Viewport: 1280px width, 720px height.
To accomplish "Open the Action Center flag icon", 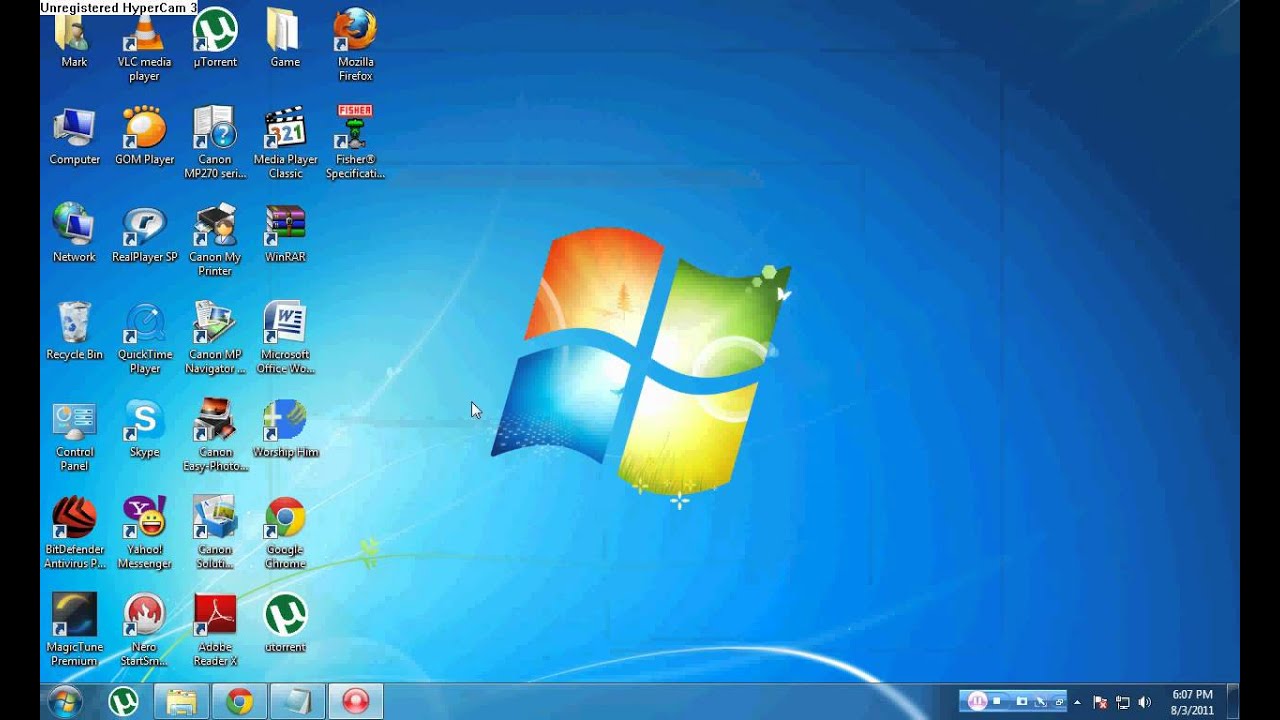I will pyautogui.click(x=1100, y=702).
